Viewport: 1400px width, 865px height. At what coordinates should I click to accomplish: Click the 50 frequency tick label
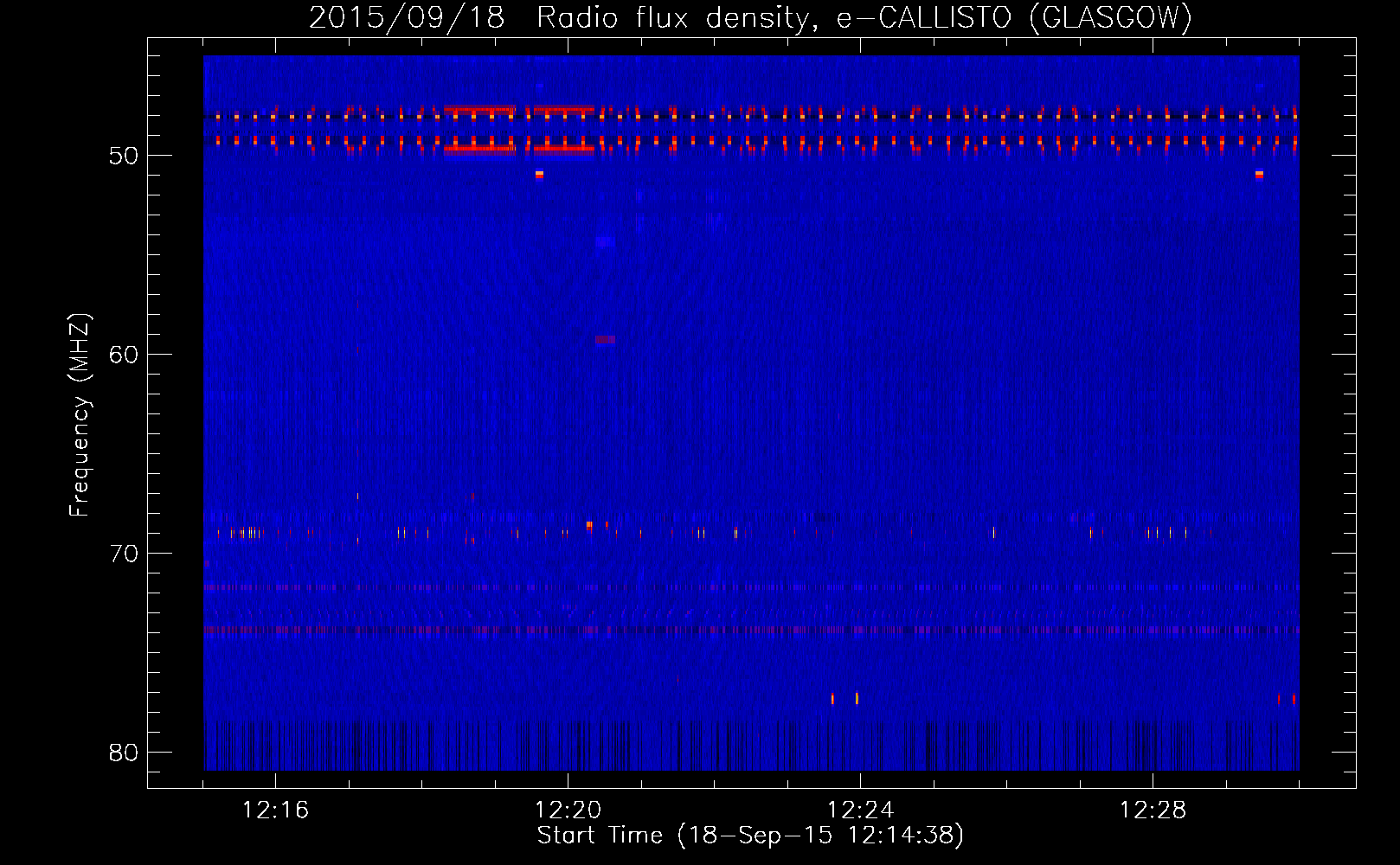tap(124, 156)
